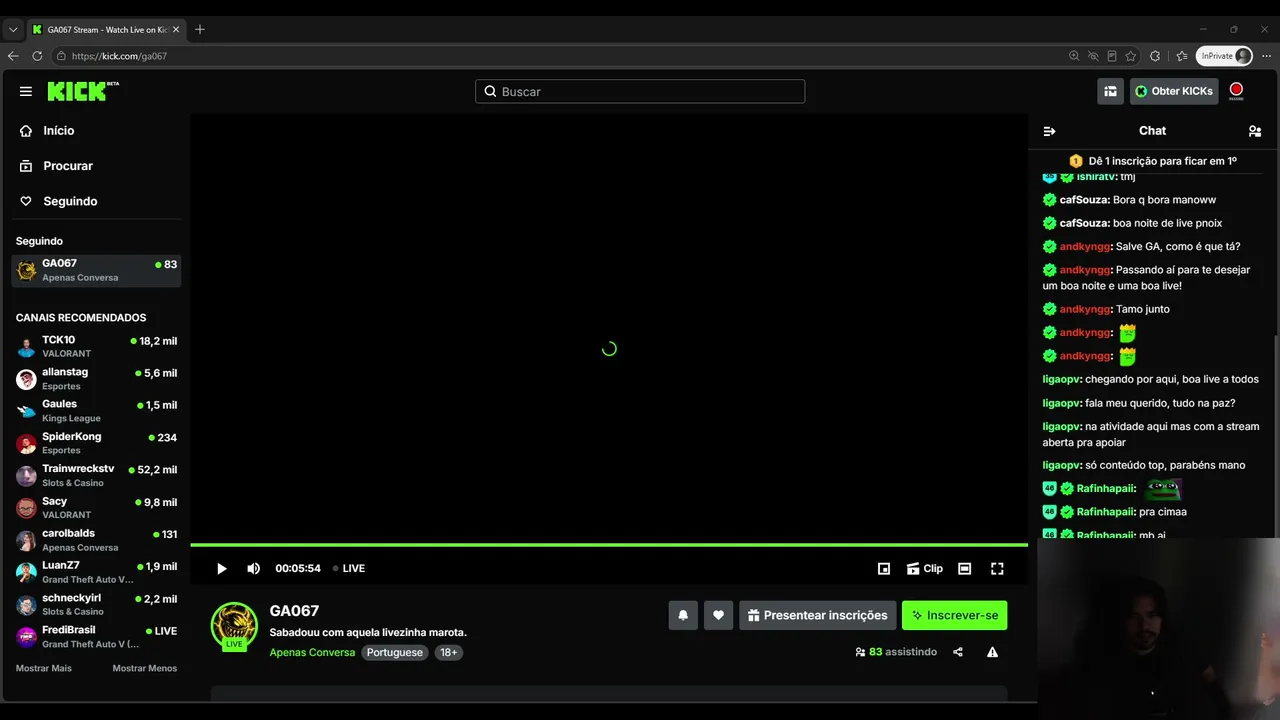Open the Kick hamburger menu

pos(26,91)
